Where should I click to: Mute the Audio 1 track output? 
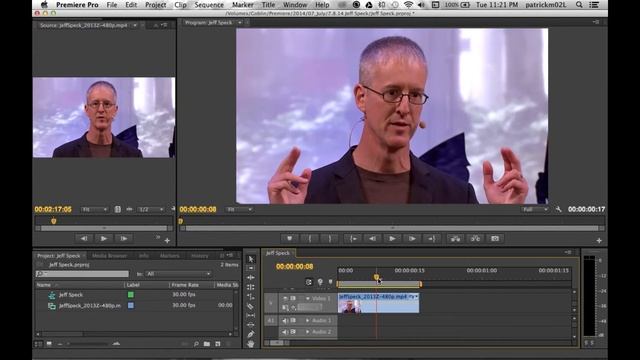285,320
